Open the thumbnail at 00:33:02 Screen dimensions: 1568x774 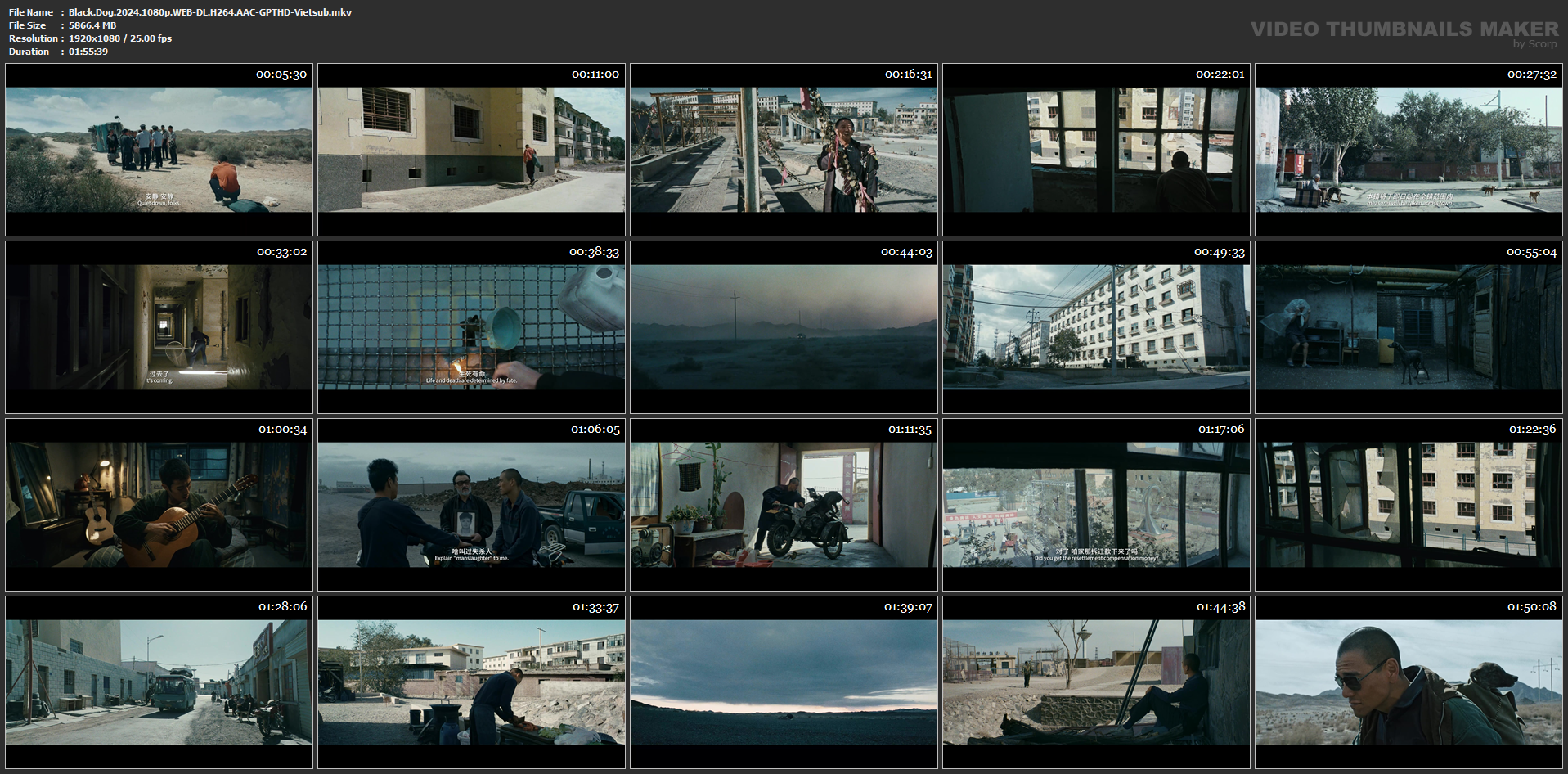pyautogui.click(x=159, y=327)
